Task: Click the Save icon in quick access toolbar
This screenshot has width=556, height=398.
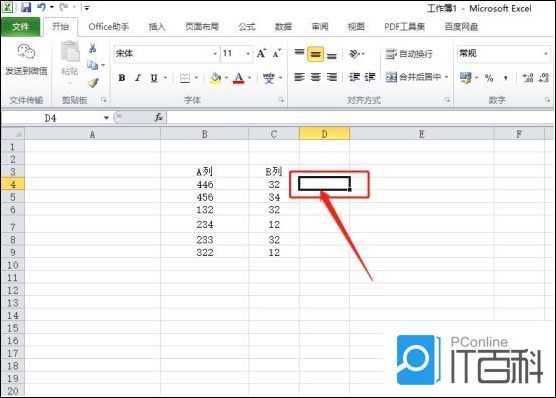Action: pyautogui.click(x=26, y=7)
